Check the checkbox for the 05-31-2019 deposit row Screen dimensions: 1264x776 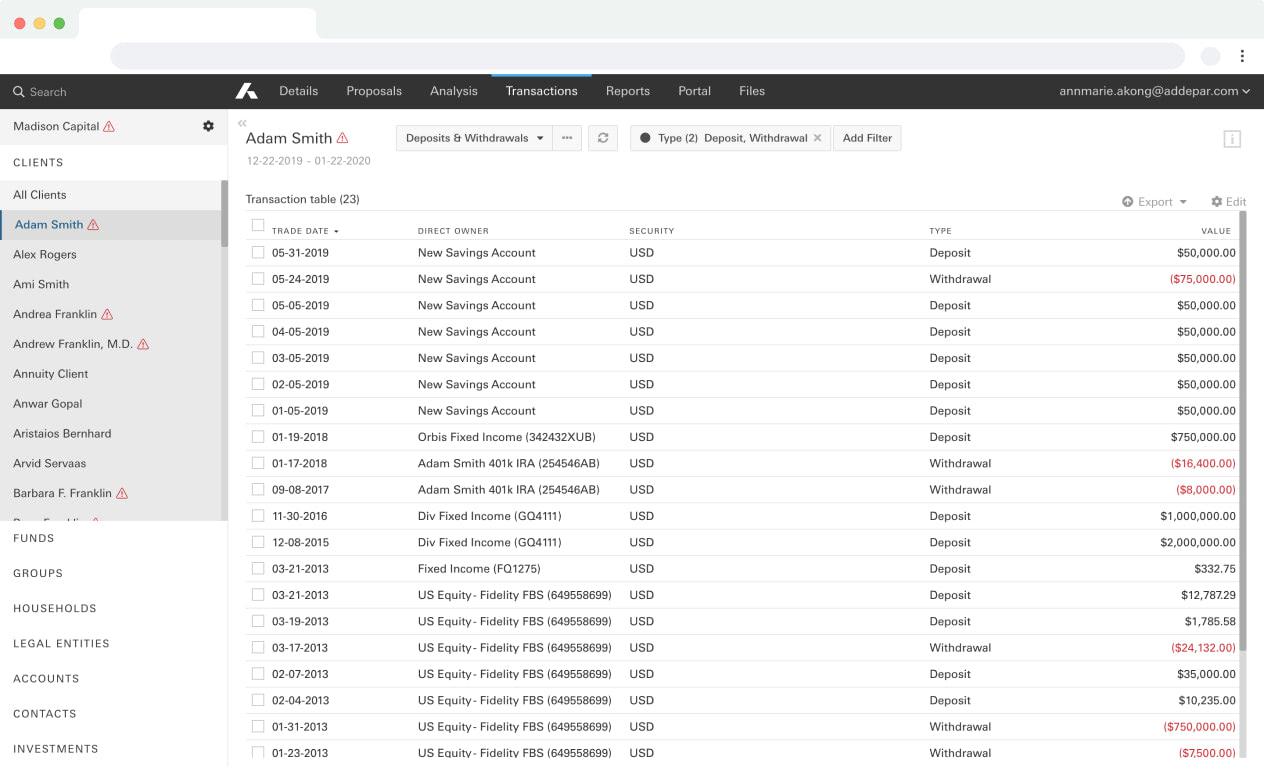[x=257, y=253]
